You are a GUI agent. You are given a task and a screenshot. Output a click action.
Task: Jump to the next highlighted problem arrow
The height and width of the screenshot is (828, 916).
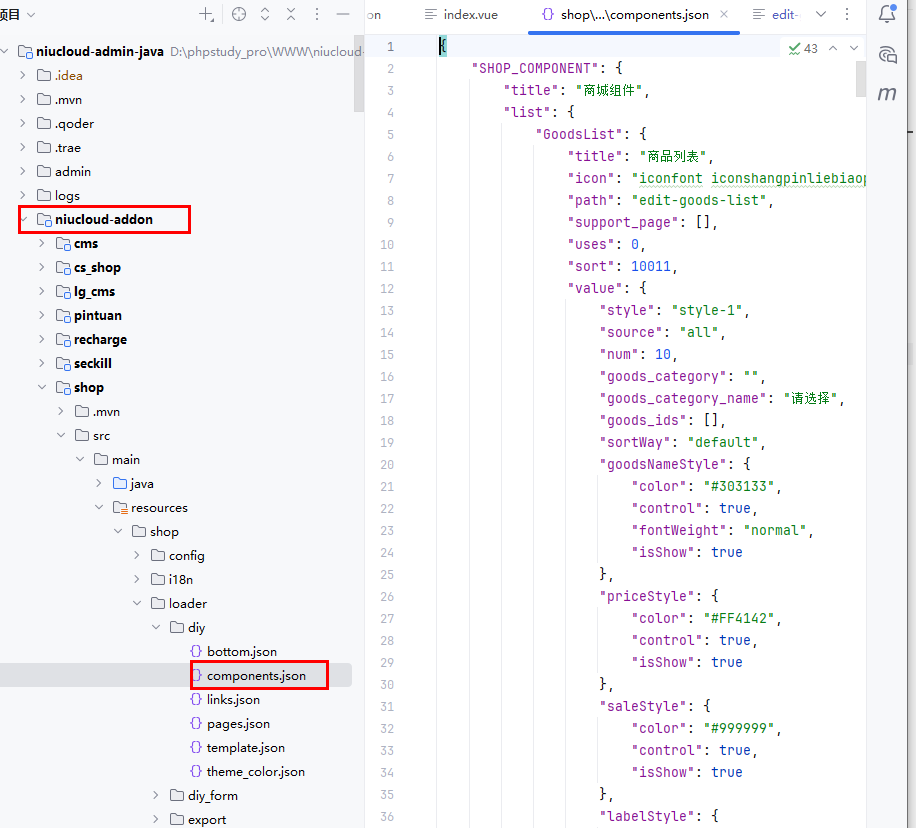854,48
